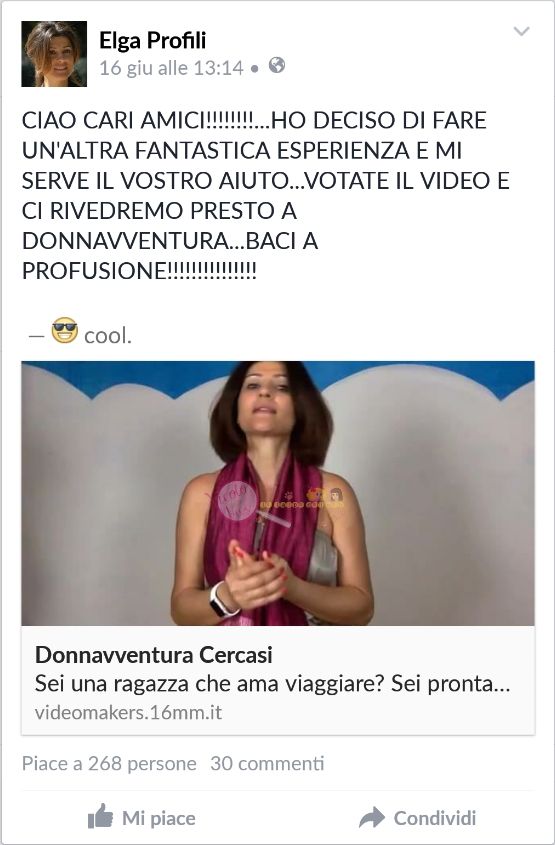Open the Donnavventura video thumbnail
Screen dimensions: 555x845
(x=278, y=493)
